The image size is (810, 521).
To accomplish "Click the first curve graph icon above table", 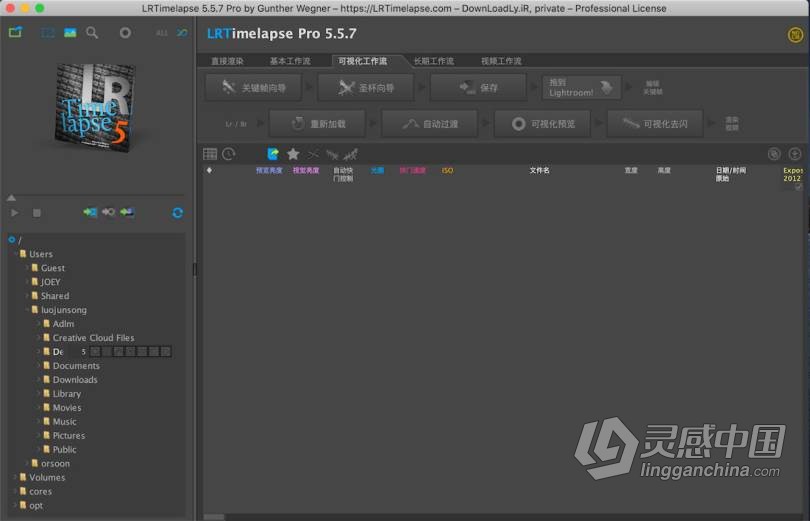I will pyautogui.click(x=332, y=154).
